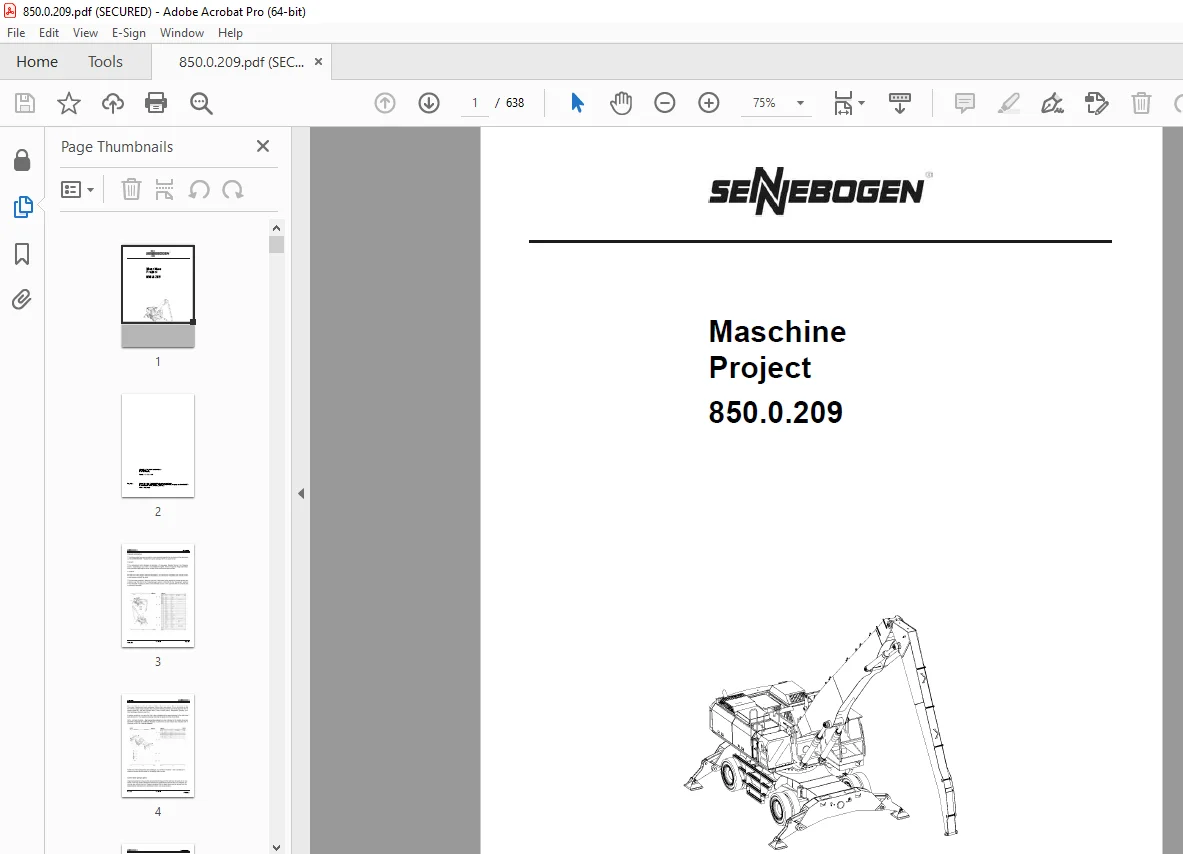Click the fit page scrolling icon
1183x854 pixels.
coord(843,103)
